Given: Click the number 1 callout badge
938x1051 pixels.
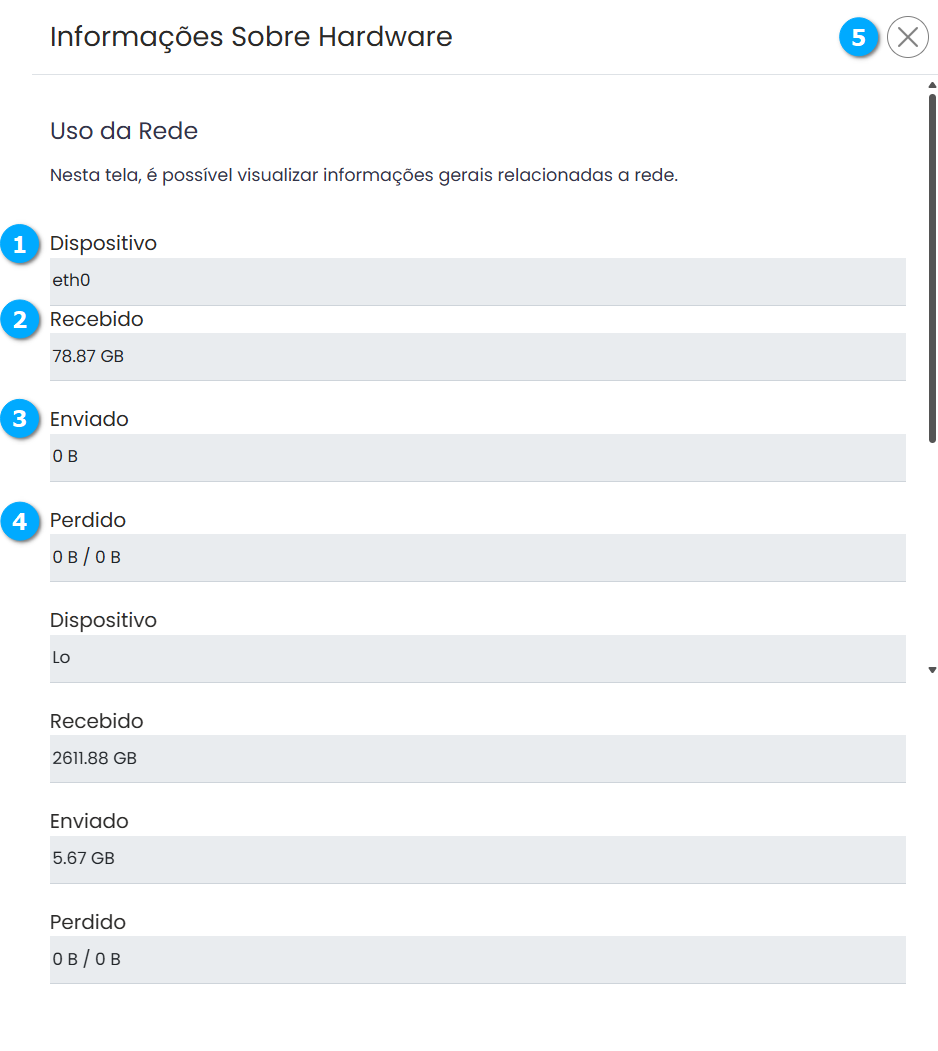Looking at the screenshot, I should 19,244.
